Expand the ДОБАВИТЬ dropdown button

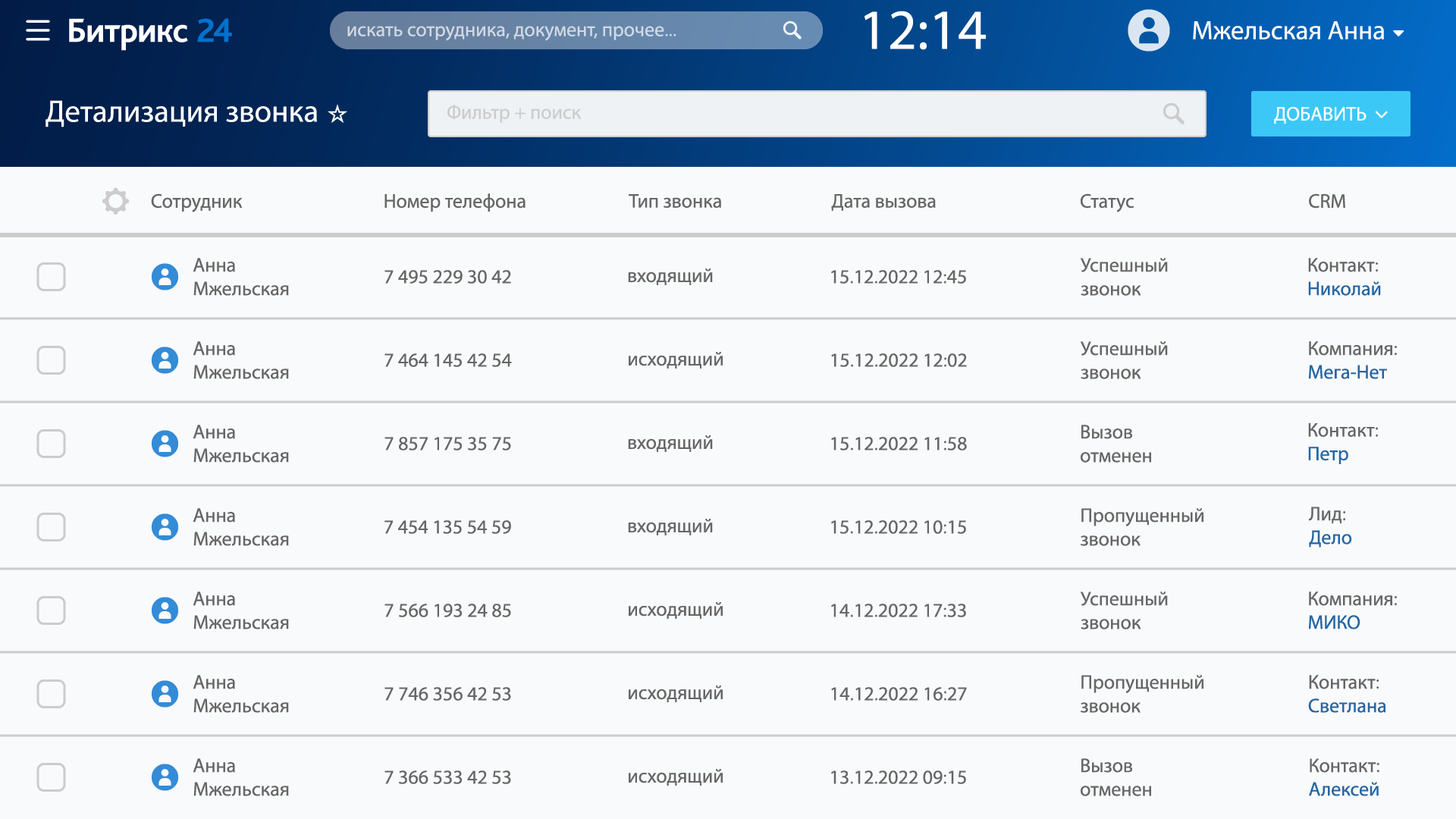click(1330, 114)
